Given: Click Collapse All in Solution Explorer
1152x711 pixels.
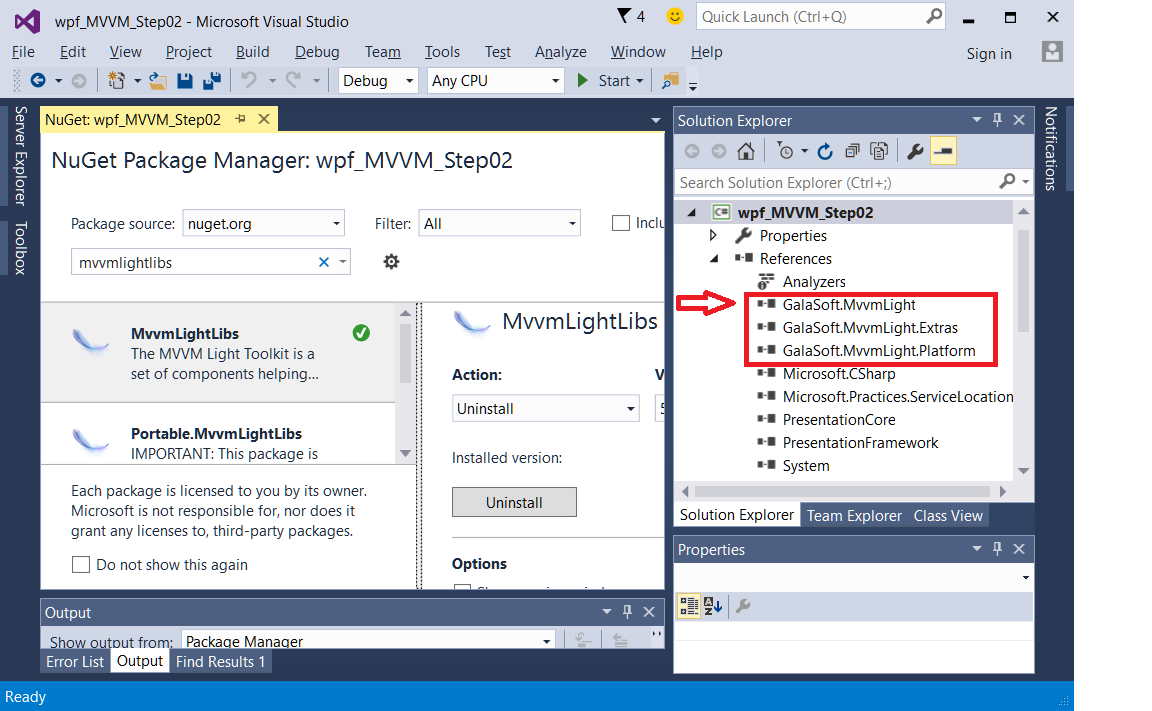Looking at the screenshot, I should pyautogui.click(x=852, y=151).
